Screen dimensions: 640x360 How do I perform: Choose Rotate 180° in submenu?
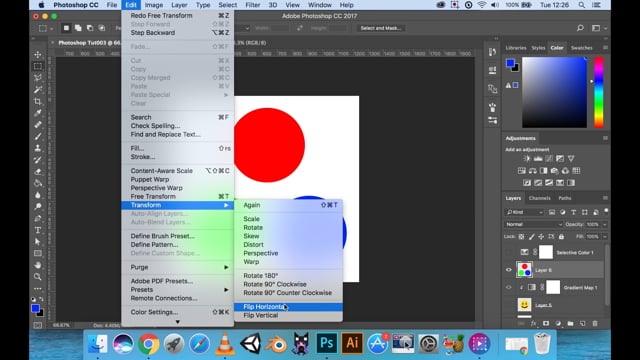pos(289,276)
